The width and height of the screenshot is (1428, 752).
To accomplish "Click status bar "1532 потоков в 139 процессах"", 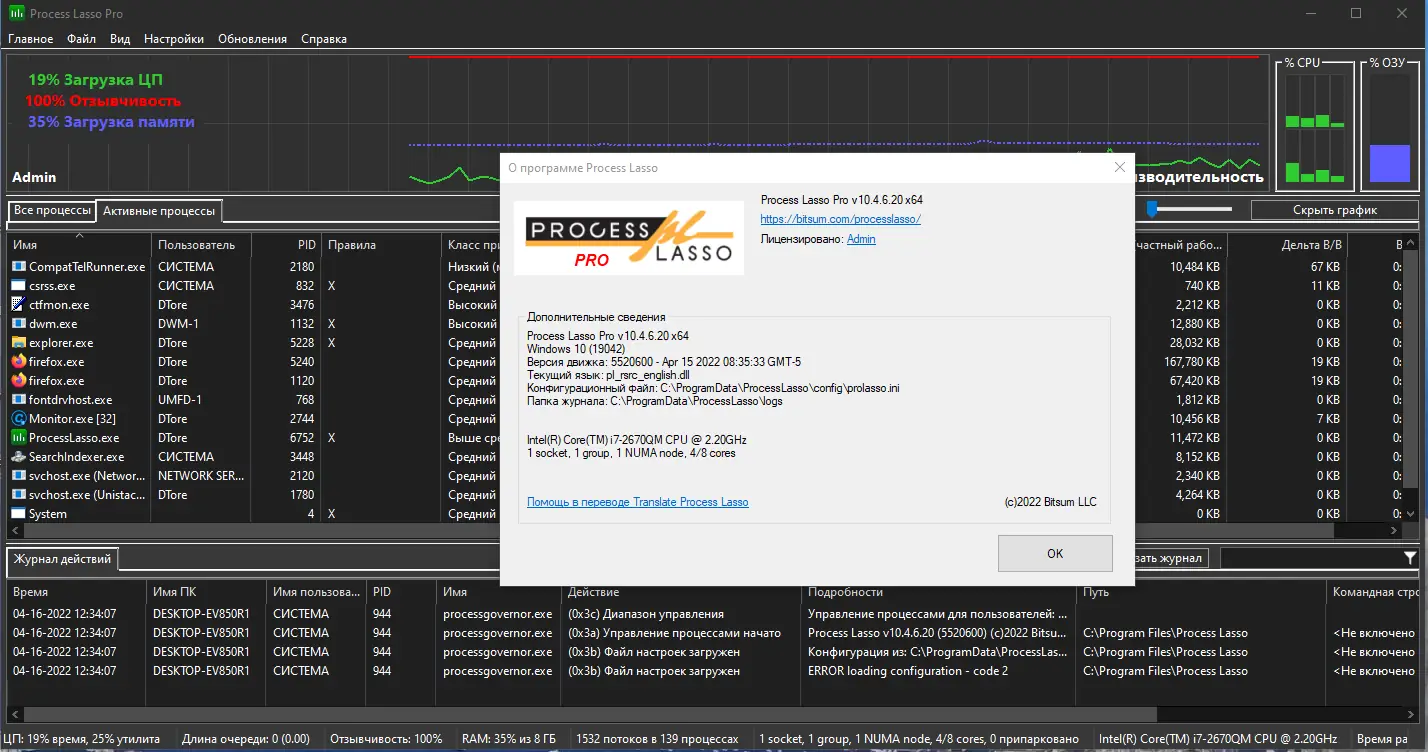I will pyautogui.click(x=658, y=739).
